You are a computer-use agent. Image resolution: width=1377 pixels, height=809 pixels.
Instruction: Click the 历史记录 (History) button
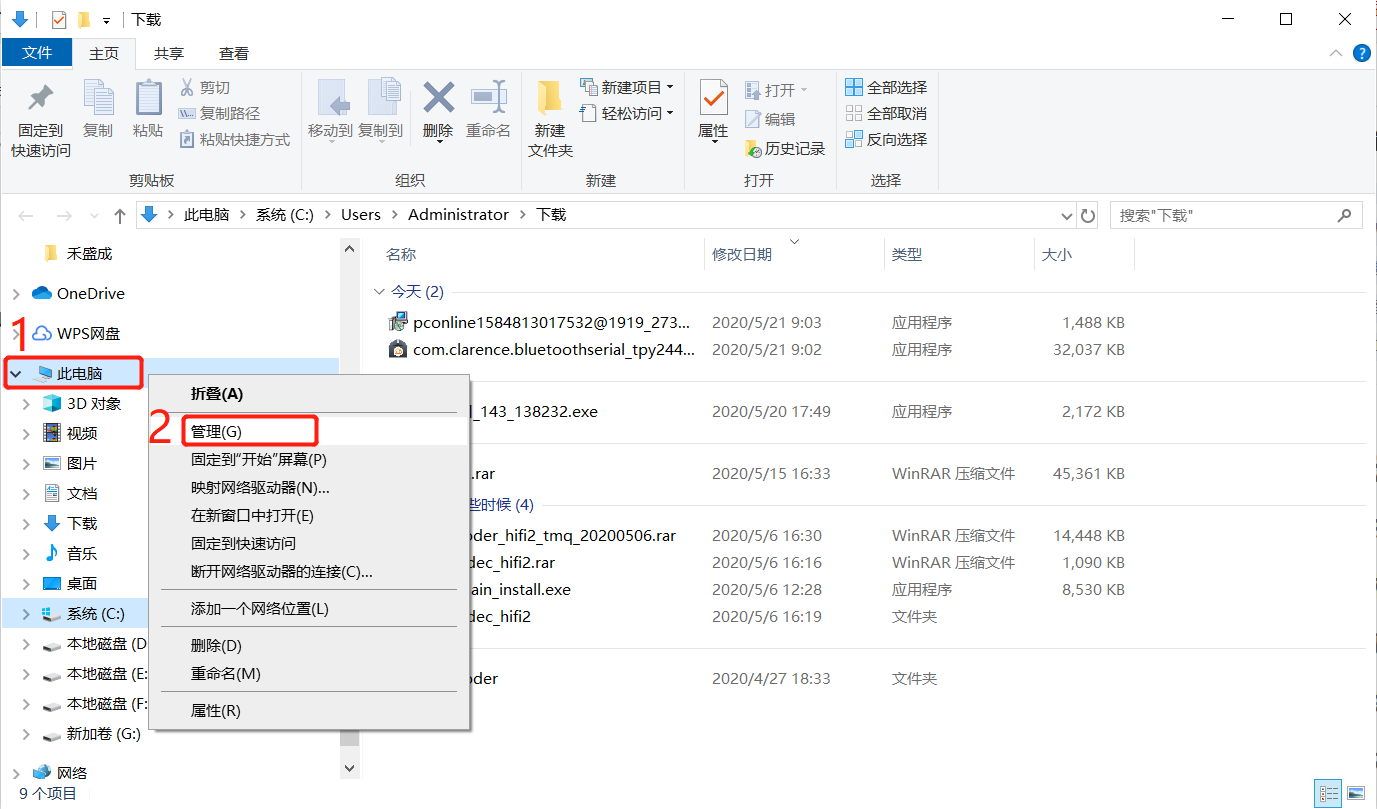tap(786, 148)
